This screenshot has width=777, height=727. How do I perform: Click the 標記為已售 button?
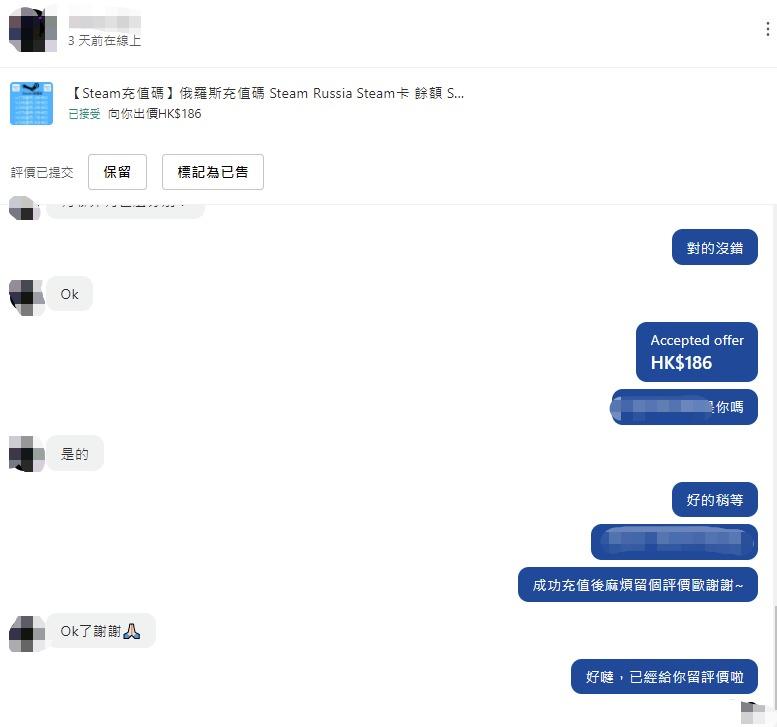pos(213,172)
